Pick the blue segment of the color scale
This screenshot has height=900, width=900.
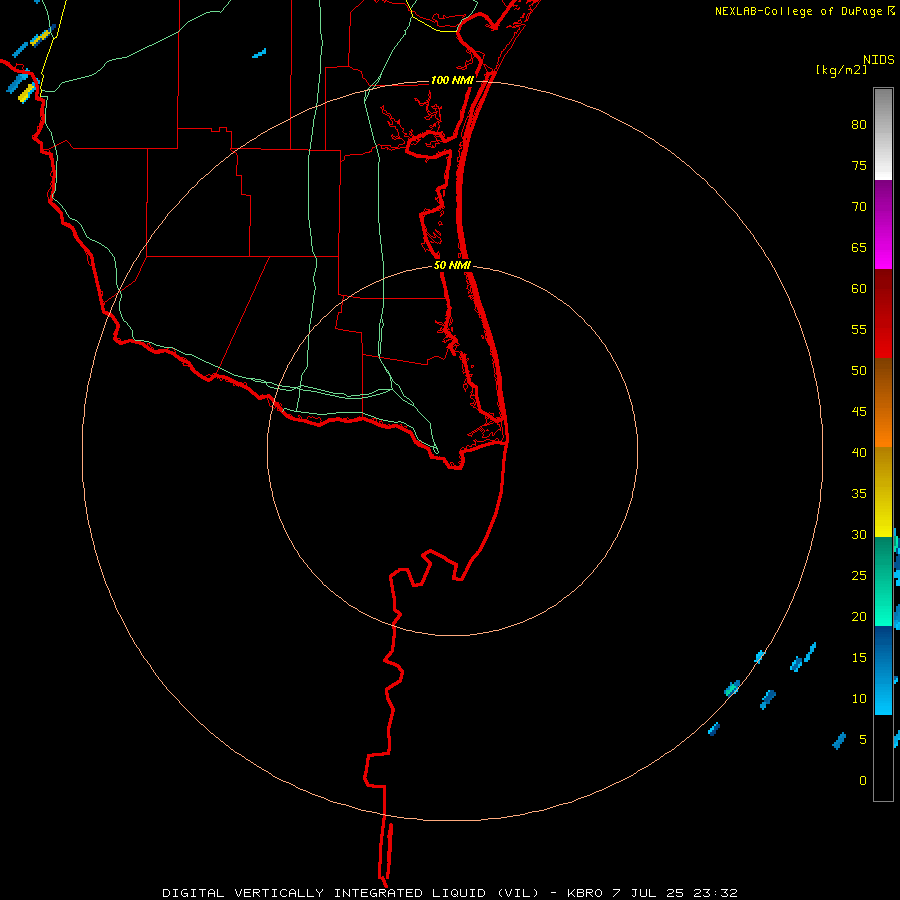point(883,670)
